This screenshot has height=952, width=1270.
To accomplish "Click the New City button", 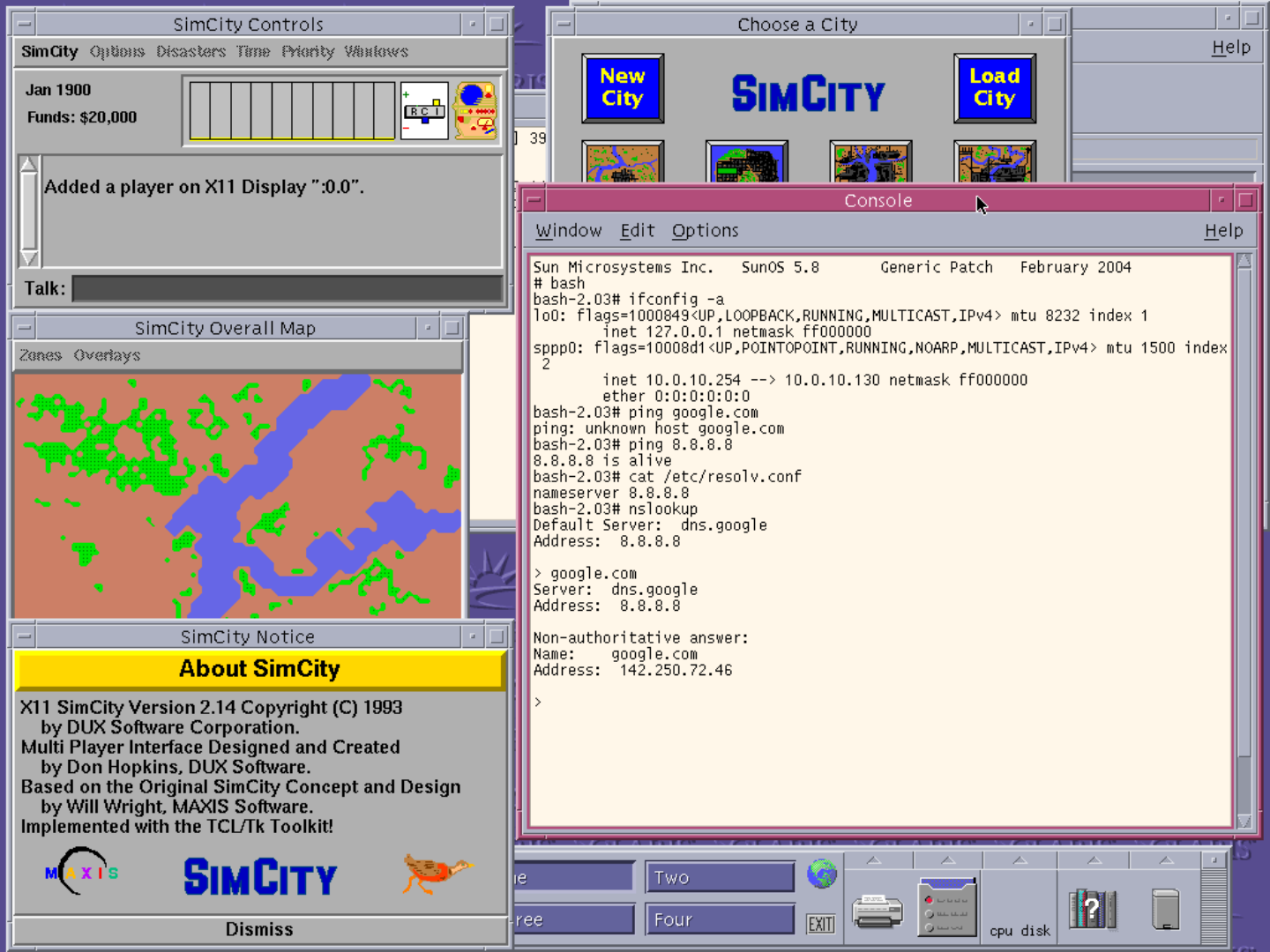I will point(623,88).
